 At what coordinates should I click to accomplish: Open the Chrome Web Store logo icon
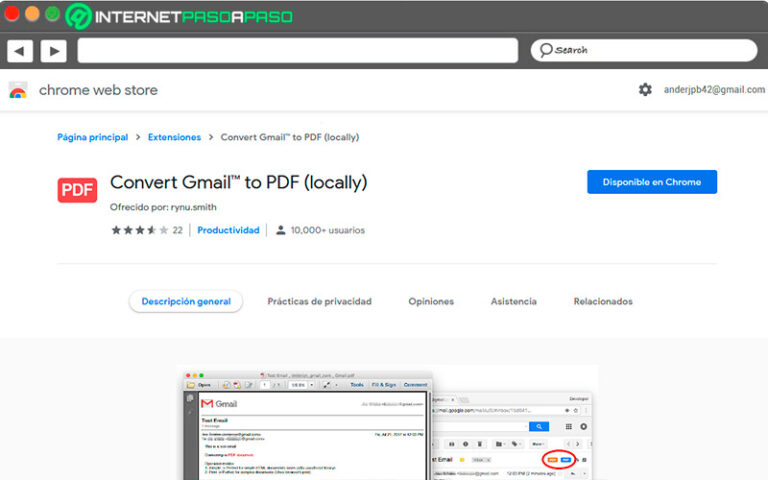coord(18,90)
